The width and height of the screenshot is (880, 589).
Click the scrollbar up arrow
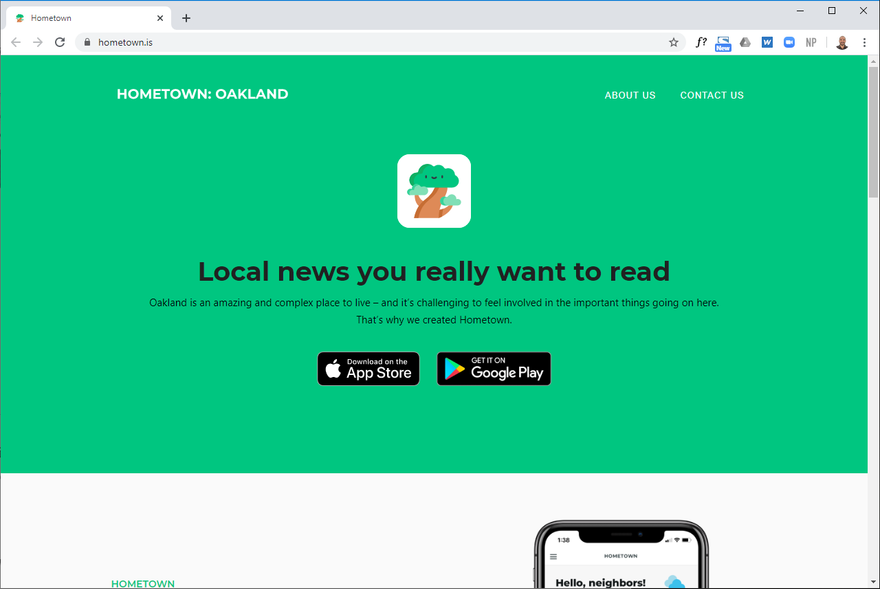(873, 61)
